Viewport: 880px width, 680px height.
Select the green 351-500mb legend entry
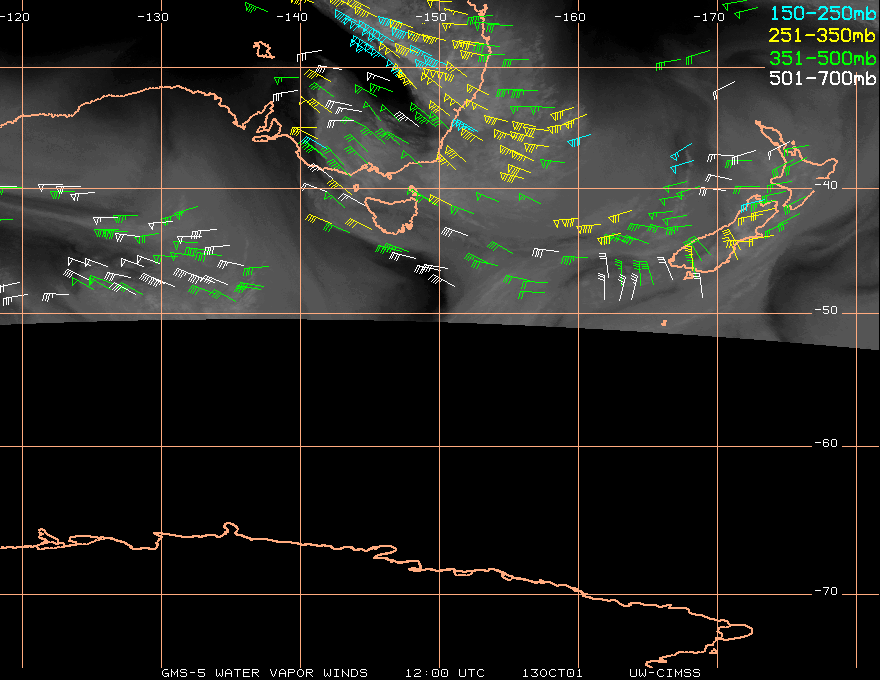tap(822, 58)
